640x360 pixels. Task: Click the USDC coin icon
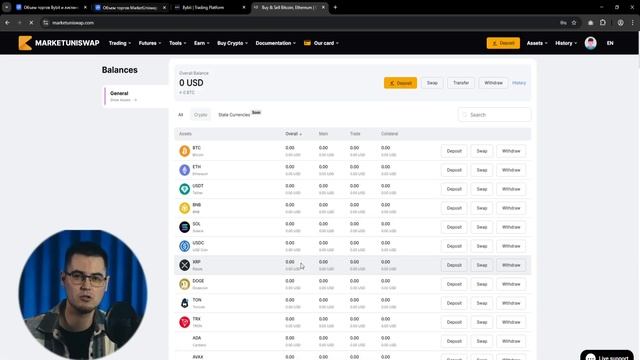click(184, 246)
